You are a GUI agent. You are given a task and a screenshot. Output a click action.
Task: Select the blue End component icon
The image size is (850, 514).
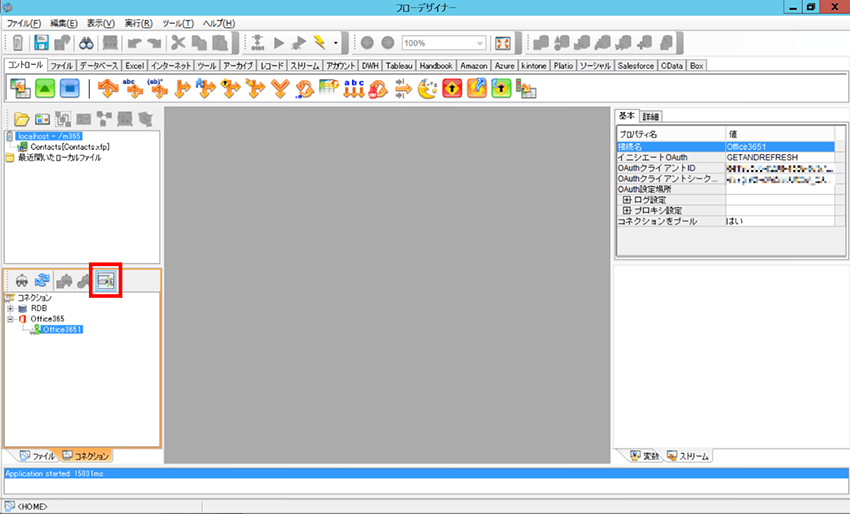[69, 88]
